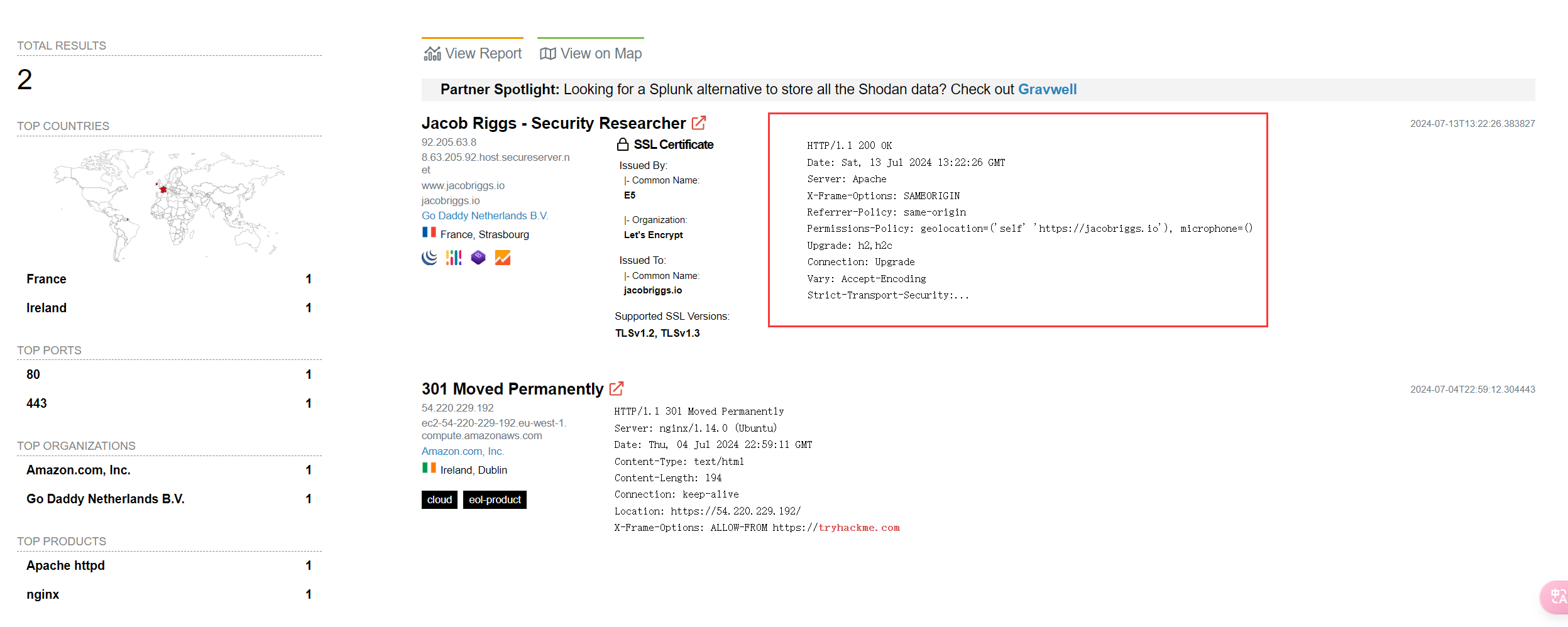
Task: Open the View Report tab
Action: [473, 53]
